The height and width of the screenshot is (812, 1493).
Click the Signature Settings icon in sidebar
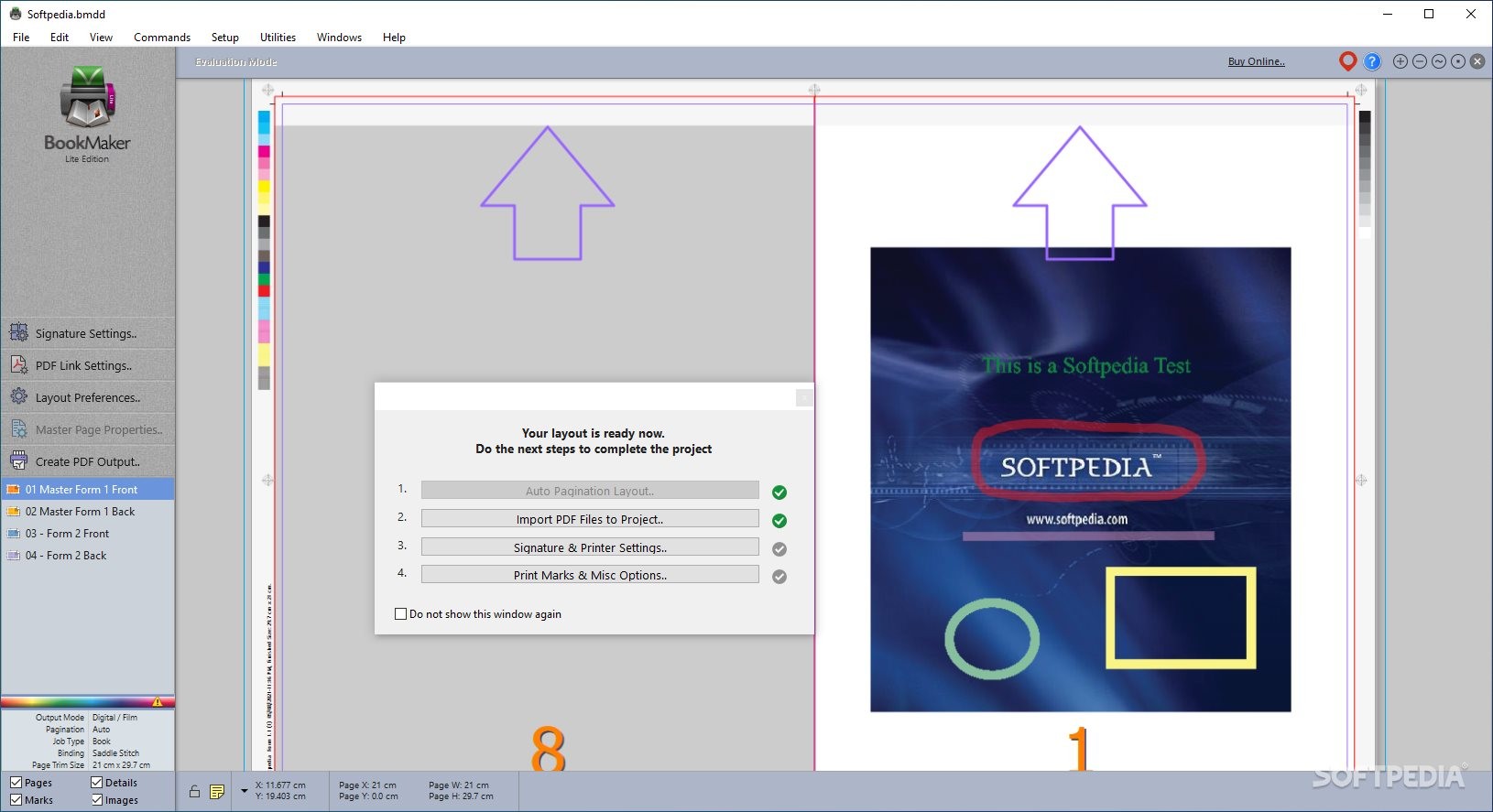[x=18, y=332]
